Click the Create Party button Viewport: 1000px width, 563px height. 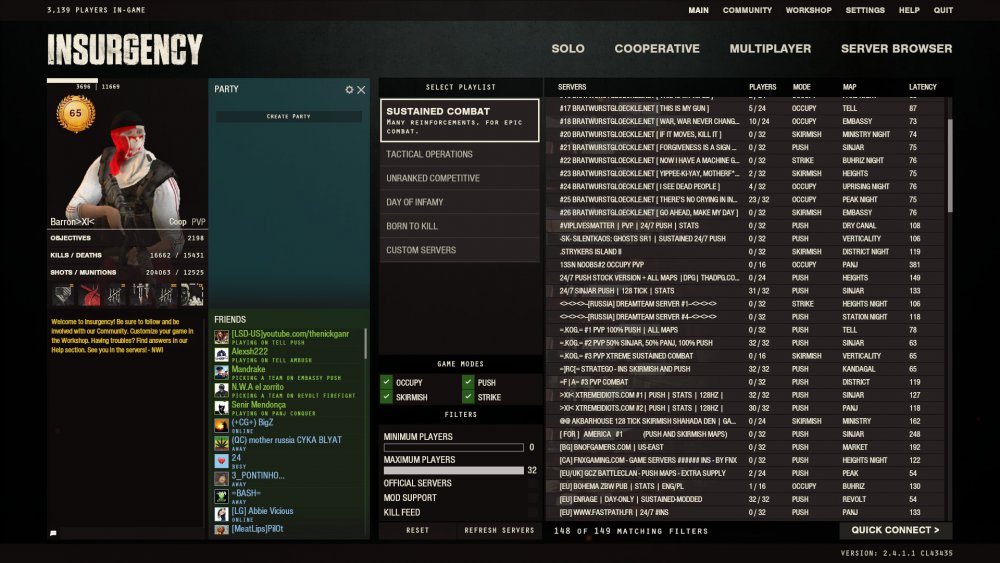click(288, 117)
